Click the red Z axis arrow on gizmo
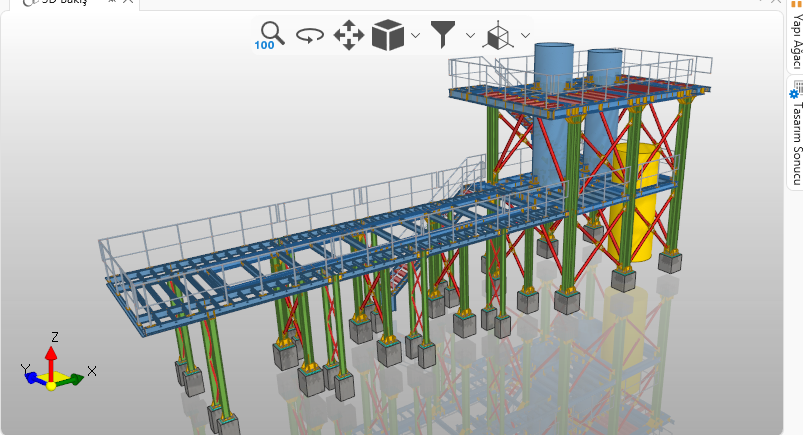 tap(52, 353)
